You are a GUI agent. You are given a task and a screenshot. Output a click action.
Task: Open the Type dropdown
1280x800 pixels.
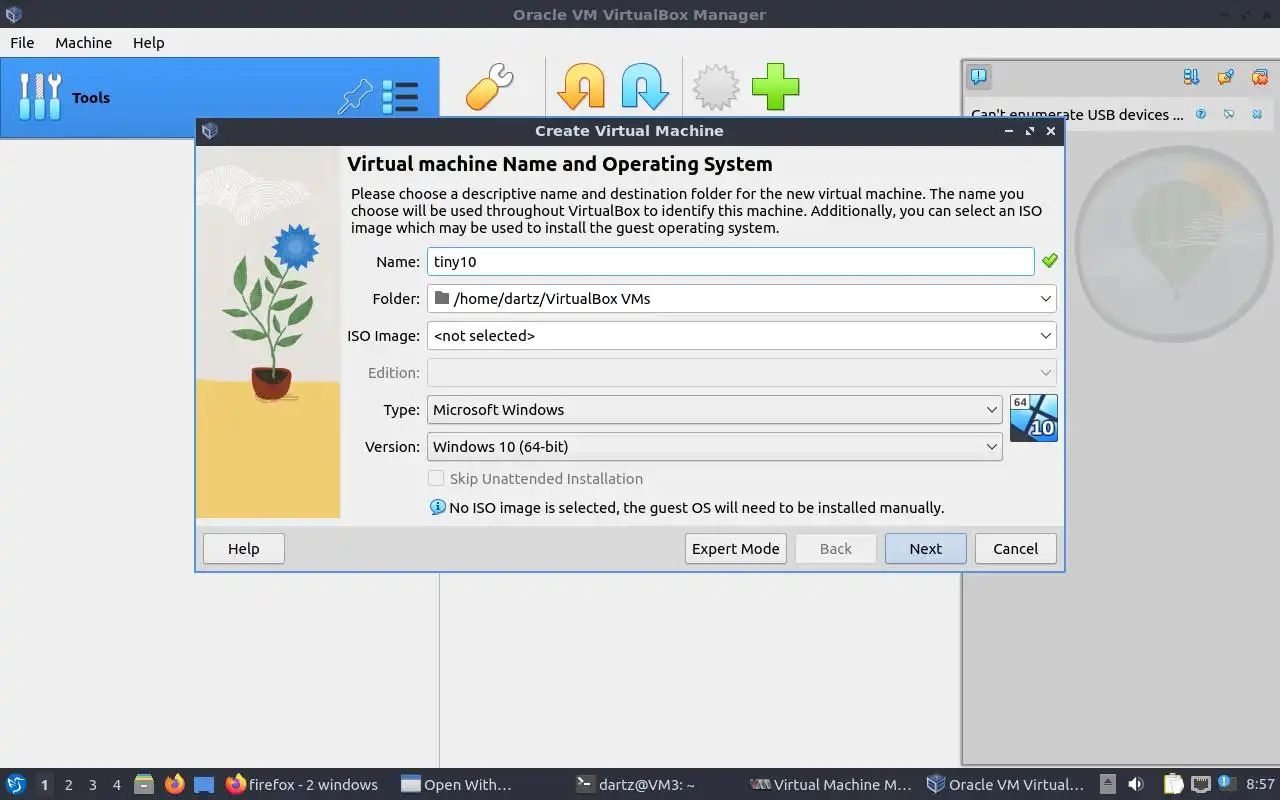click(x=714, y=409)
